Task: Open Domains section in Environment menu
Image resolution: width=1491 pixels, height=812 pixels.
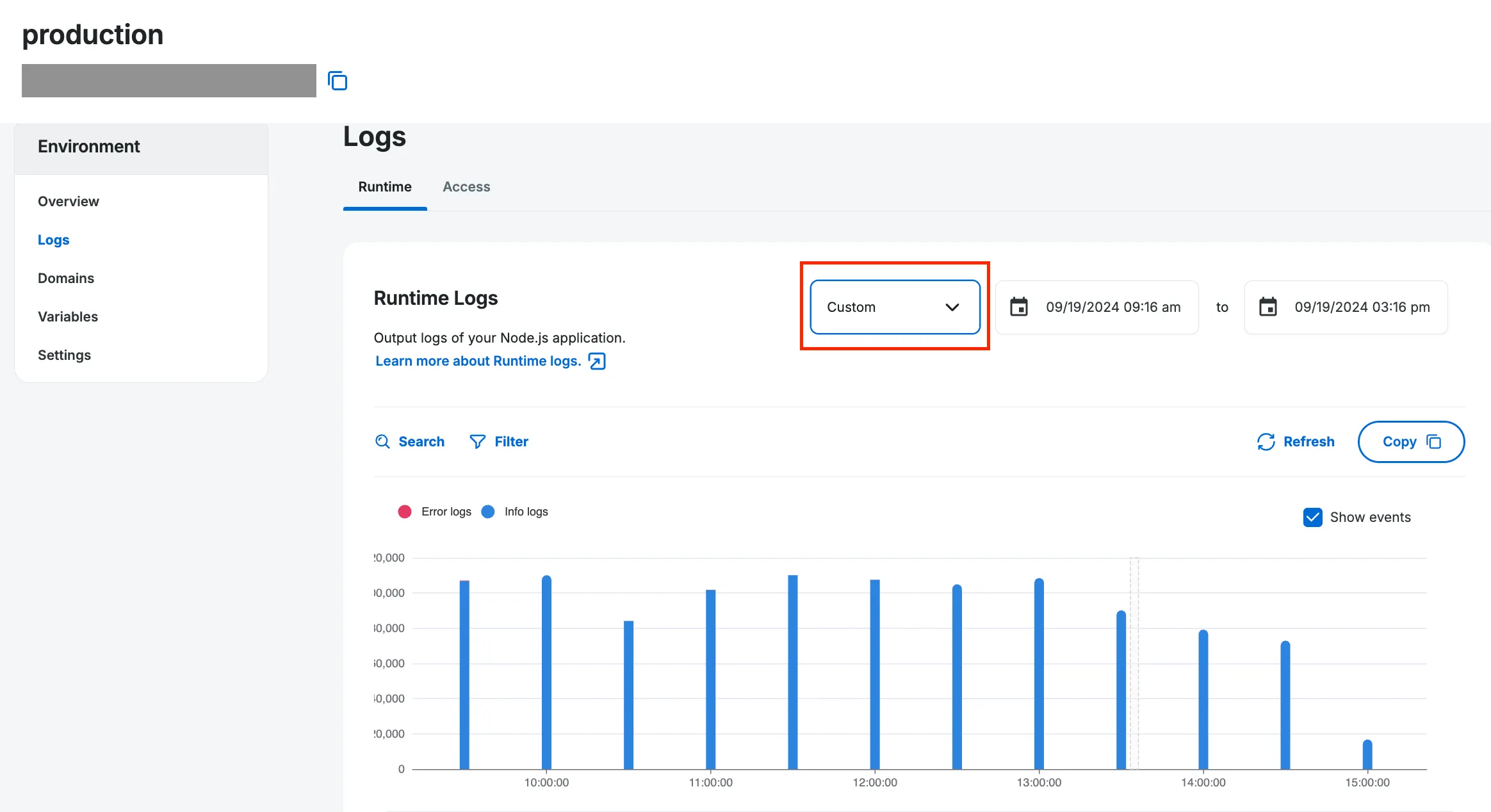Action: tap(66, 278)
